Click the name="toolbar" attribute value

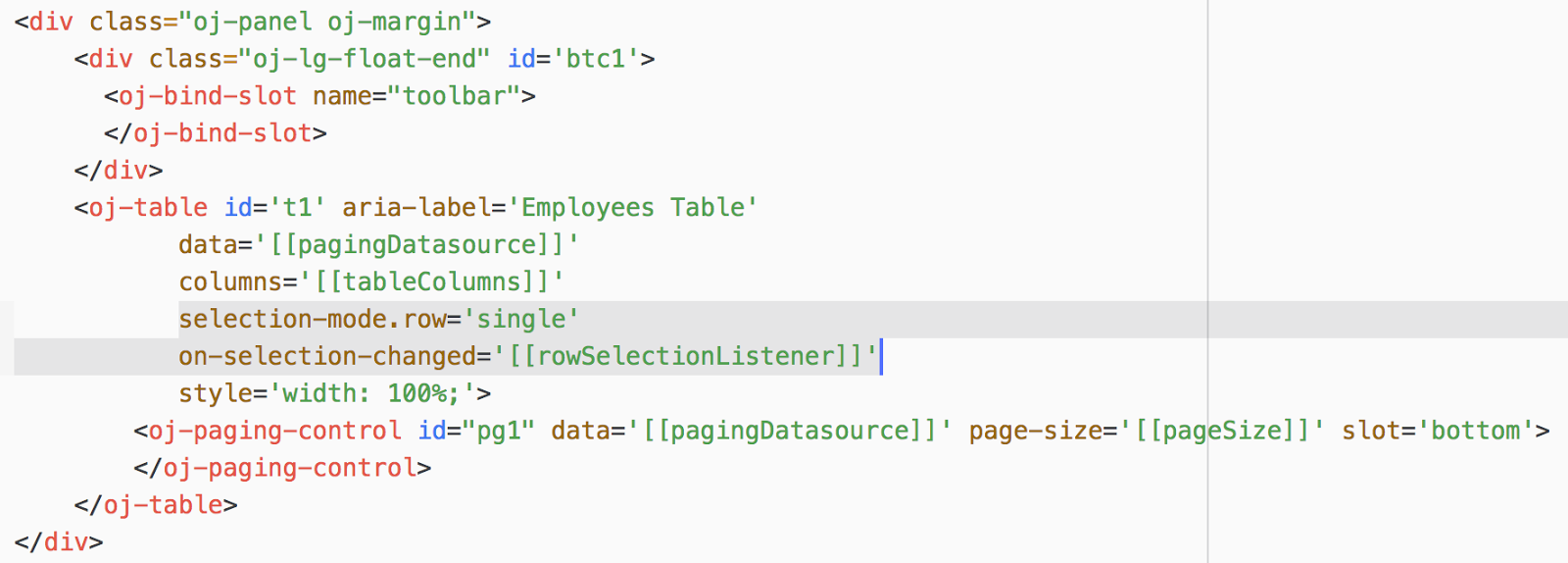click(x=454, y=95)
